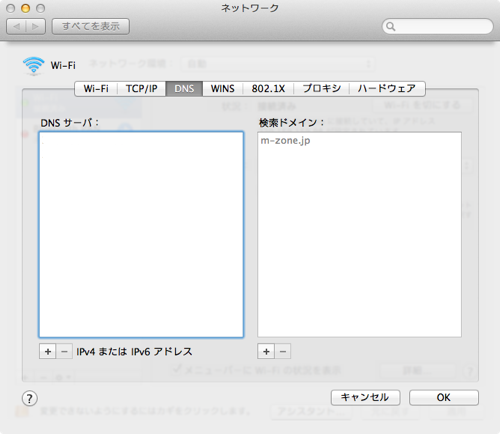
Task: Switch to the Wi-Fi tab
Action: [96, 89]
